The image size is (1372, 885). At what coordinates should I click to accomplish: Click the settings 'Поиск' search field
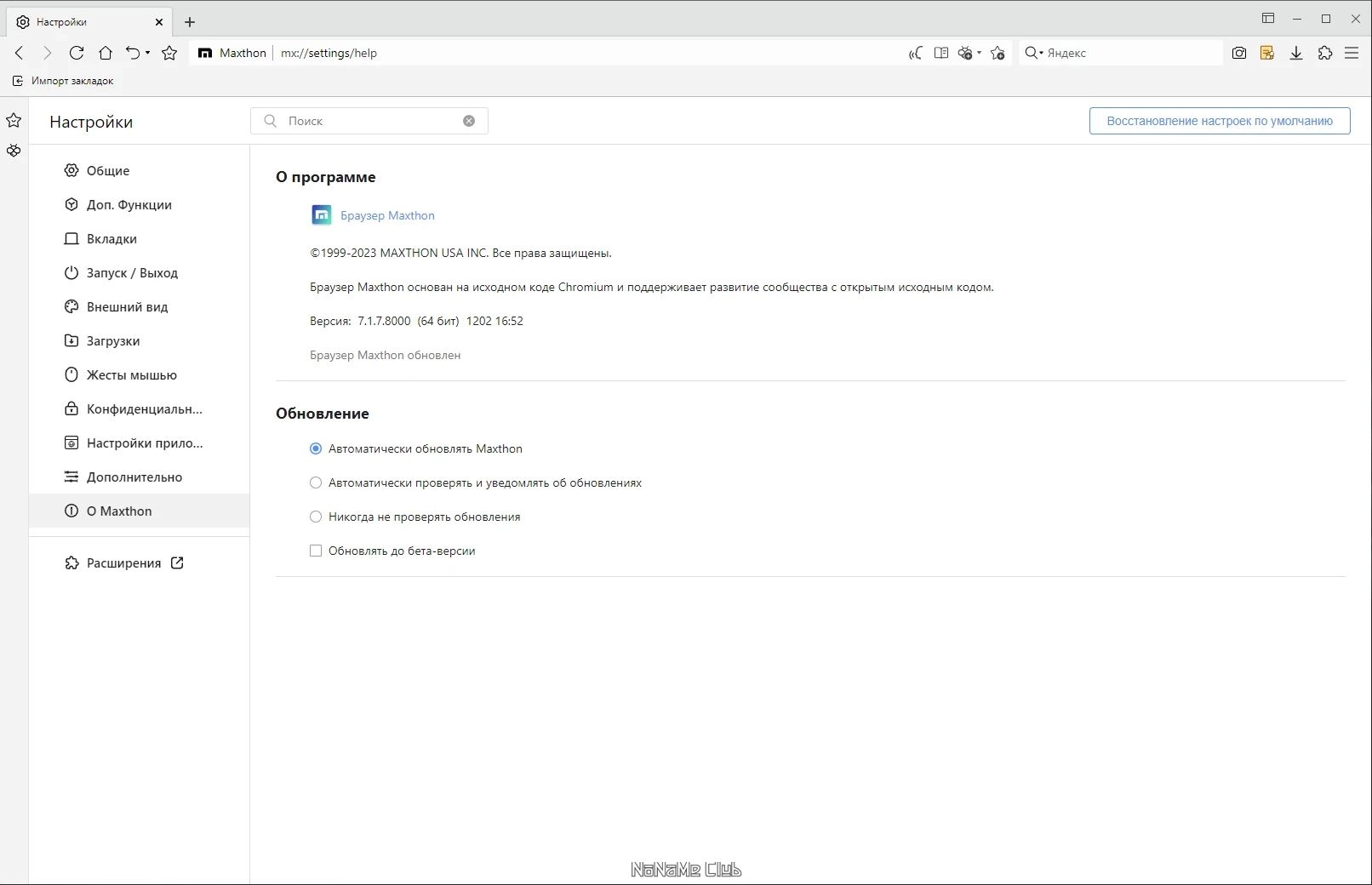(x=370, y=121)
